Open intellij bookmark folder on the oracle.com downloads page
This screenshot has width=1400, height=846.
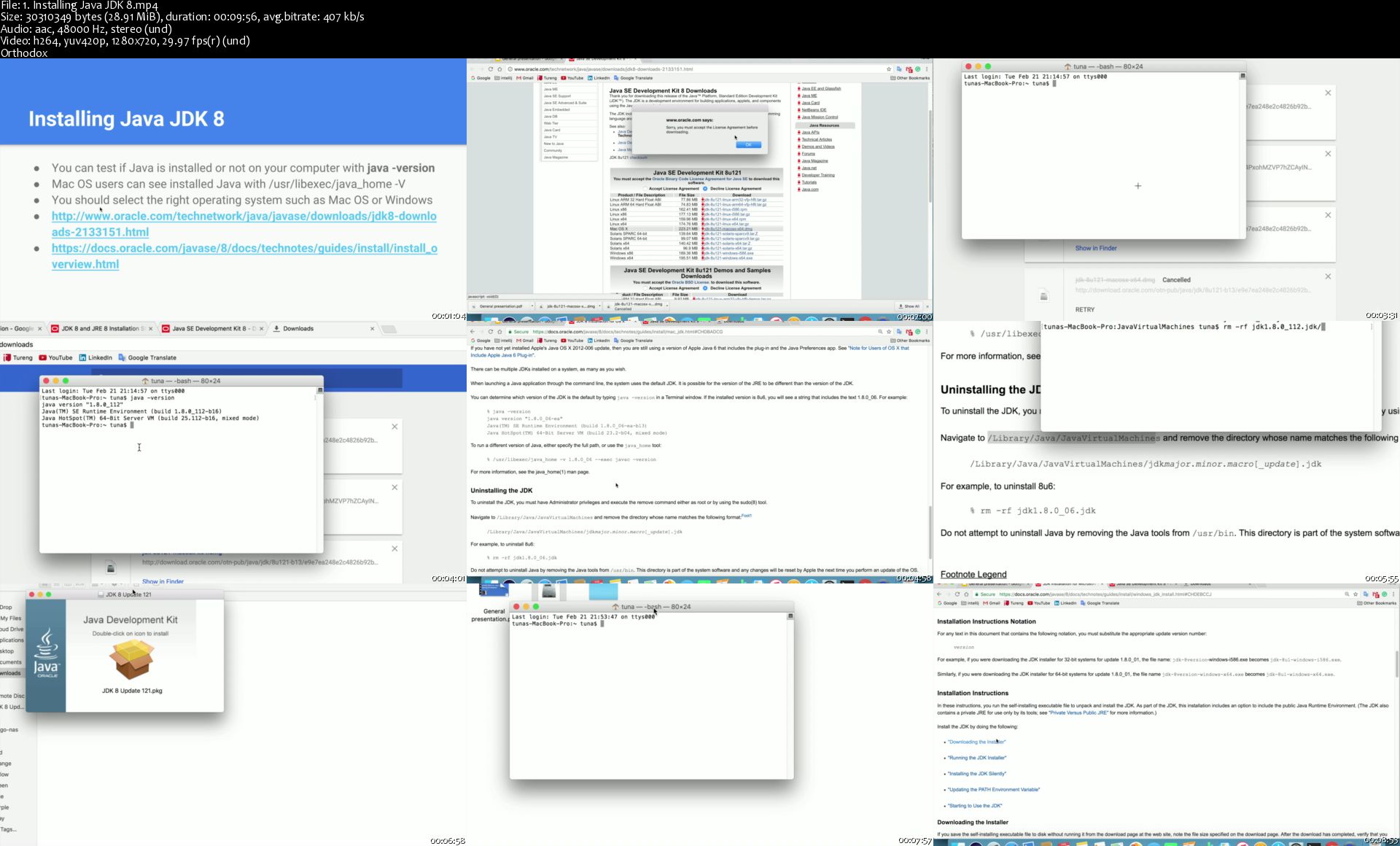click(x=504, y=78)
